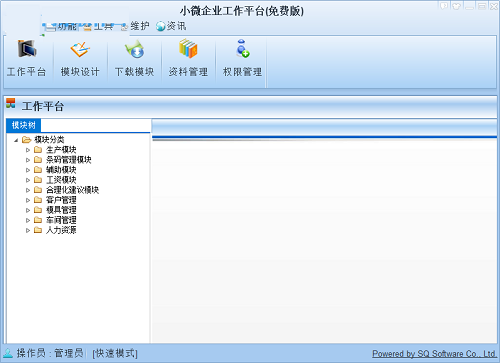The width and height of the screenshot is (500, 363).
Task: Select the 辅助模块 tree item
Action: coord(61,170)
